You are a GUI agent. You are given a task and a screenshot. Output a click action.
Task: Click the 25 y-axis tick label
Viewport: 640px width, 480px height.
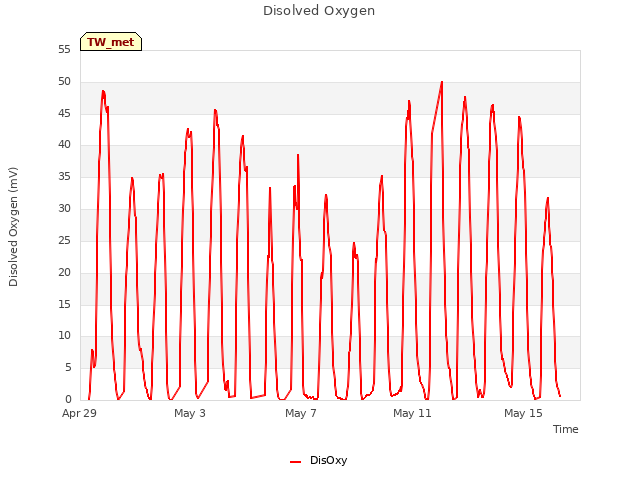pyautogui.click(x=64, y=240)
